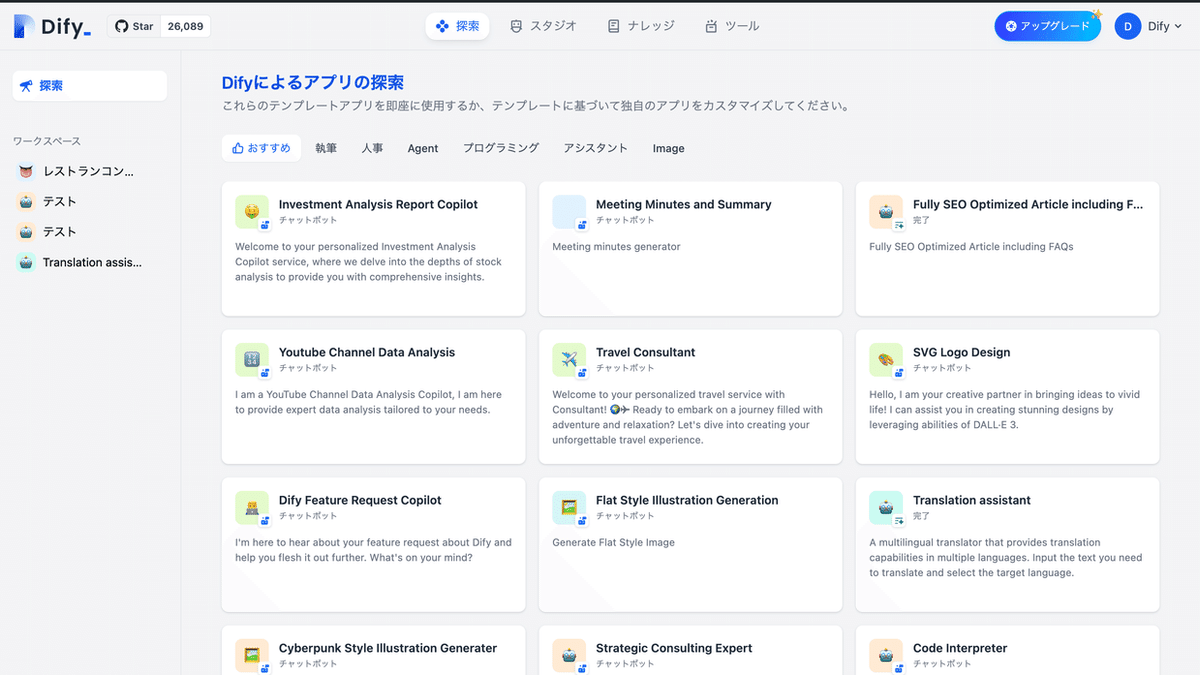Open the Investment Analysis Report Copilot app icon
Image resolution: width=1200 pixels, height=675 pixels.
click(251, 212)
